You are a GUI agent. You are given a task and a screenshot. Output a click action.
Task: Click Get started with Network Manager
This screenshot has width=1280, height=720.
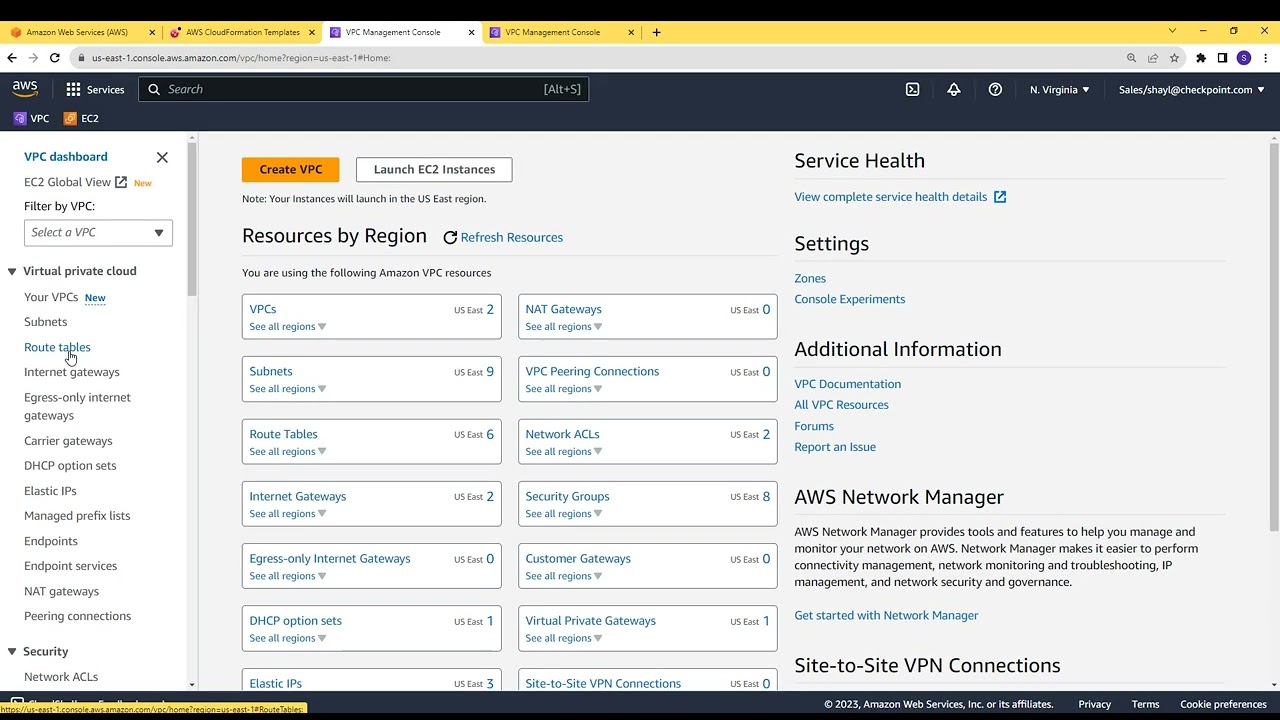point(886,615)
